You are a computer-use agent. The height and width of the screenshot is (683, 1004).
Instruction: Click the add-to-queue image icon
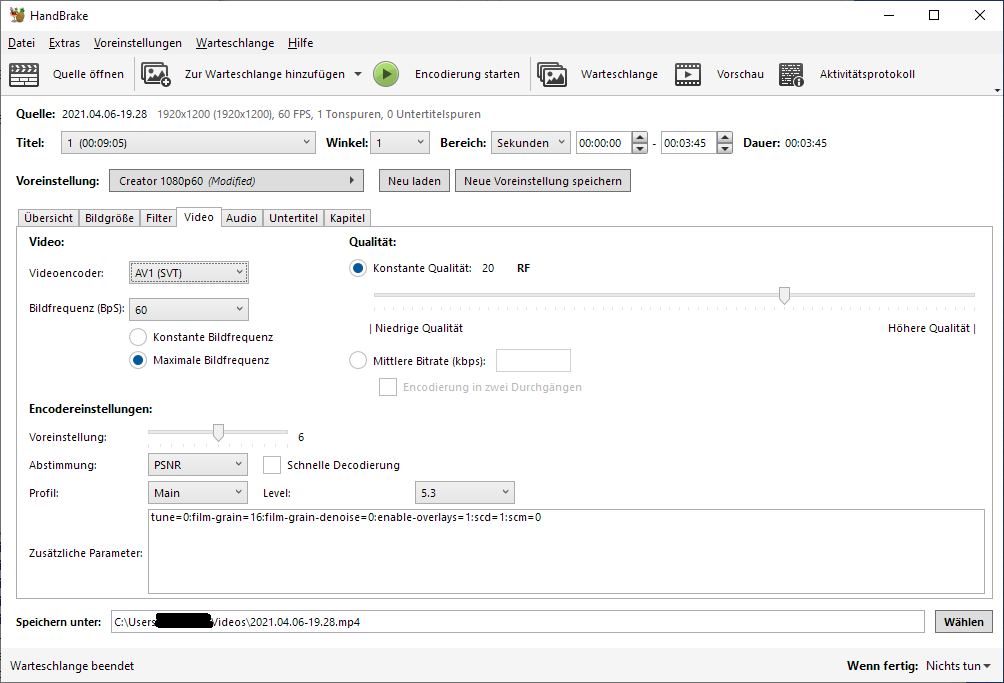tap(156, 74)
